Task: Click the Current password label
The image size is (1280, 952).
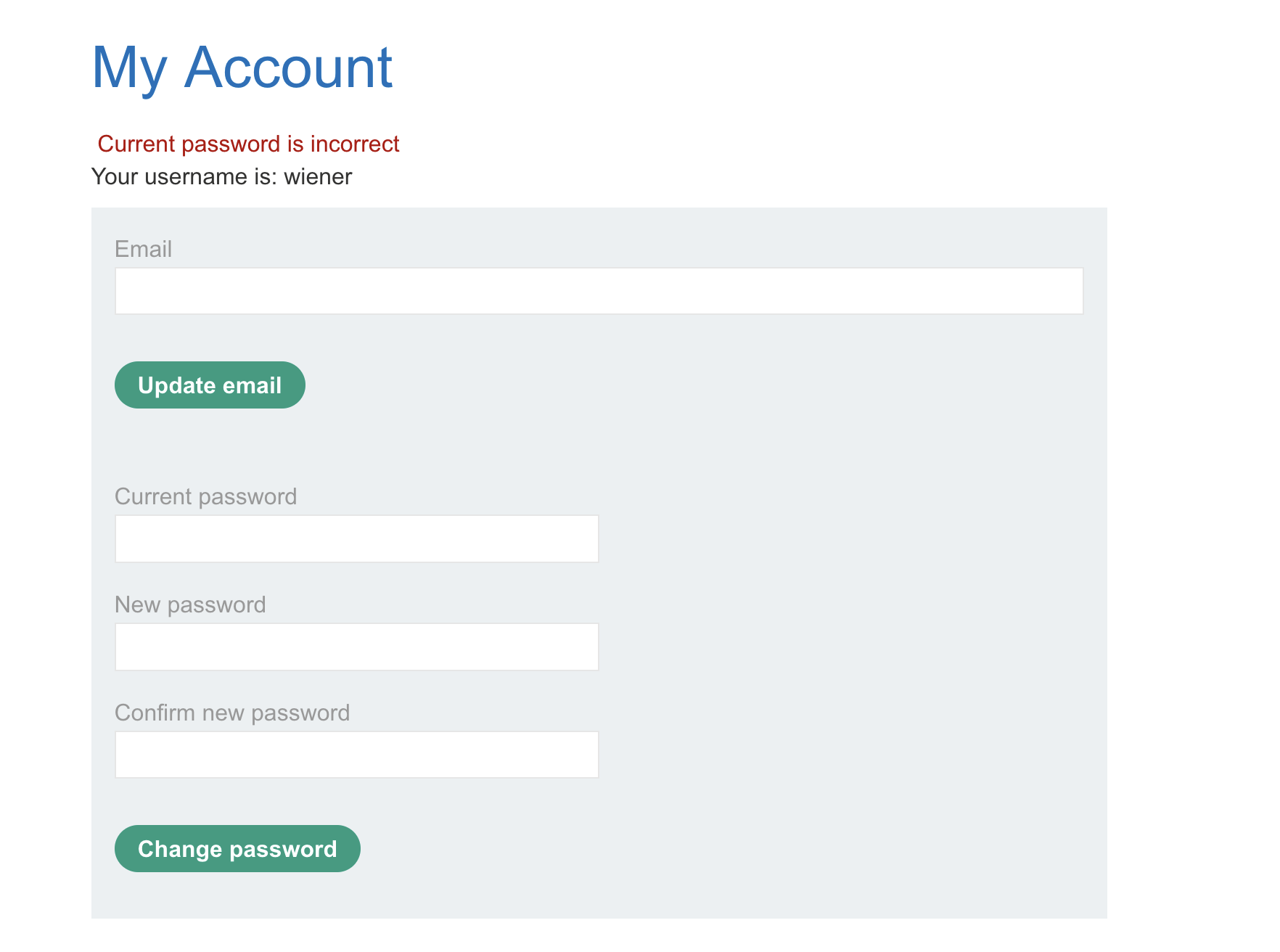Action: pos(205,496)
